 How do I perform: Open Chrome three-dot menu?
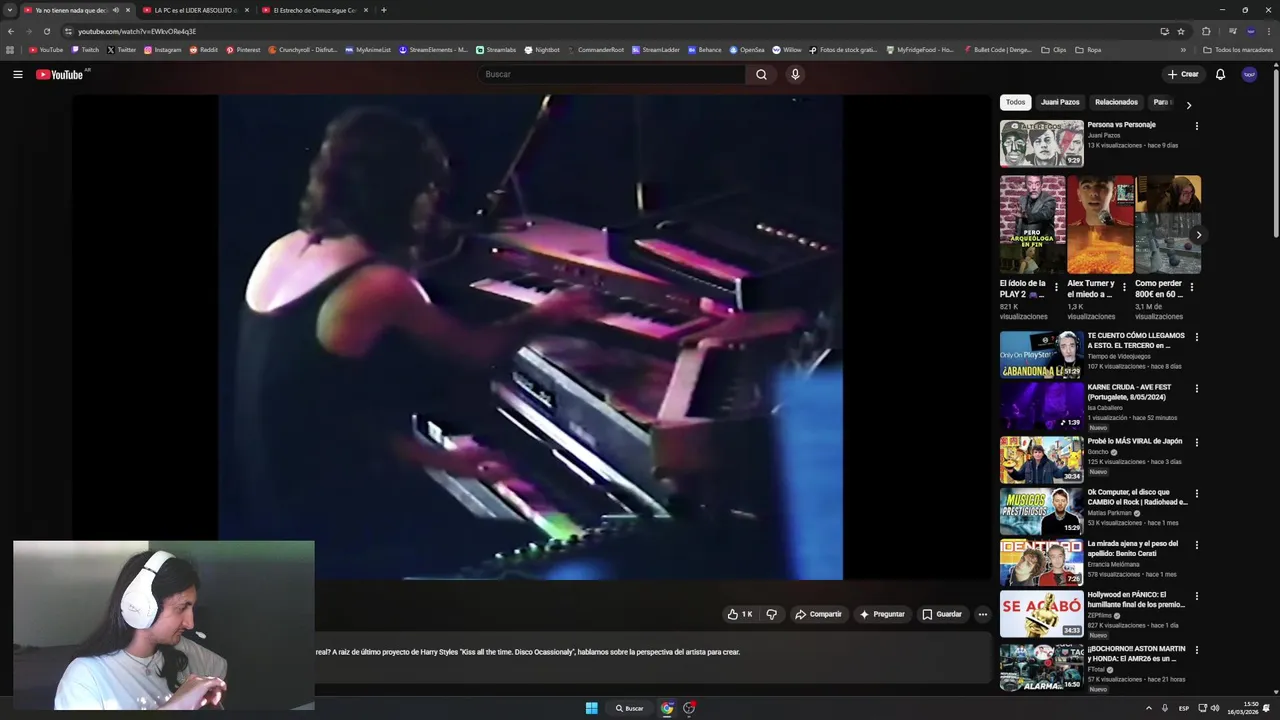(1269, 31)
